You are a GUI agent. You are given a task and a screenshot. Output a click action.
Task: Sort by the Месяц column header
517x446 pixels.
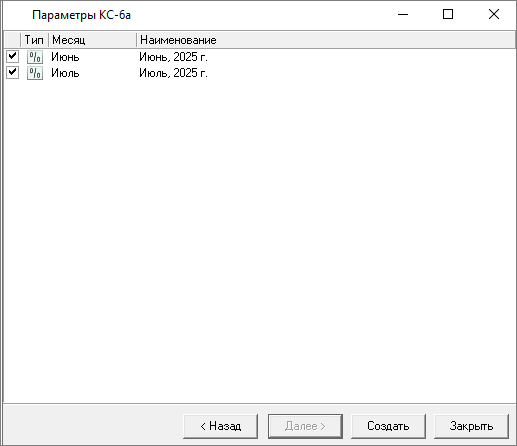point(92,40)
